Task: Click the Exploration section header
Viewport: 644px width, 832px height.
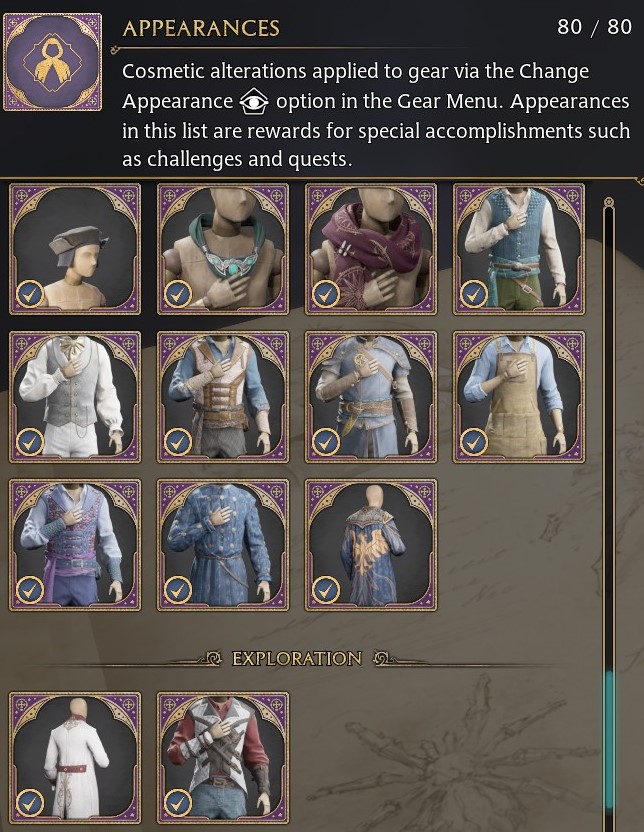Action: (x=297, y=658)
